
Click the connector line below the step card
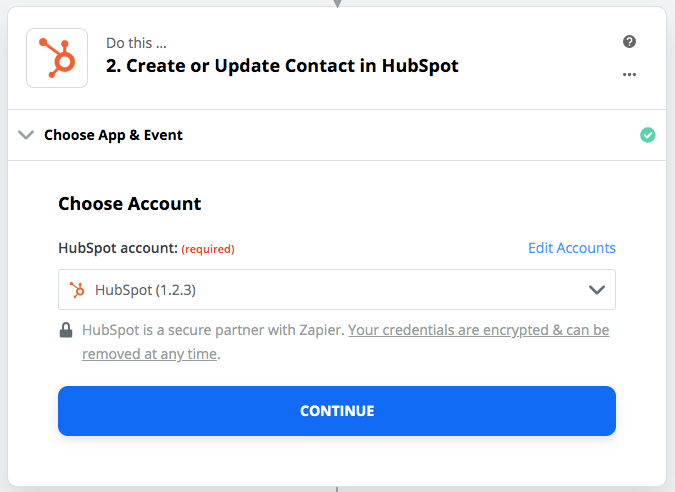(337, 489)
